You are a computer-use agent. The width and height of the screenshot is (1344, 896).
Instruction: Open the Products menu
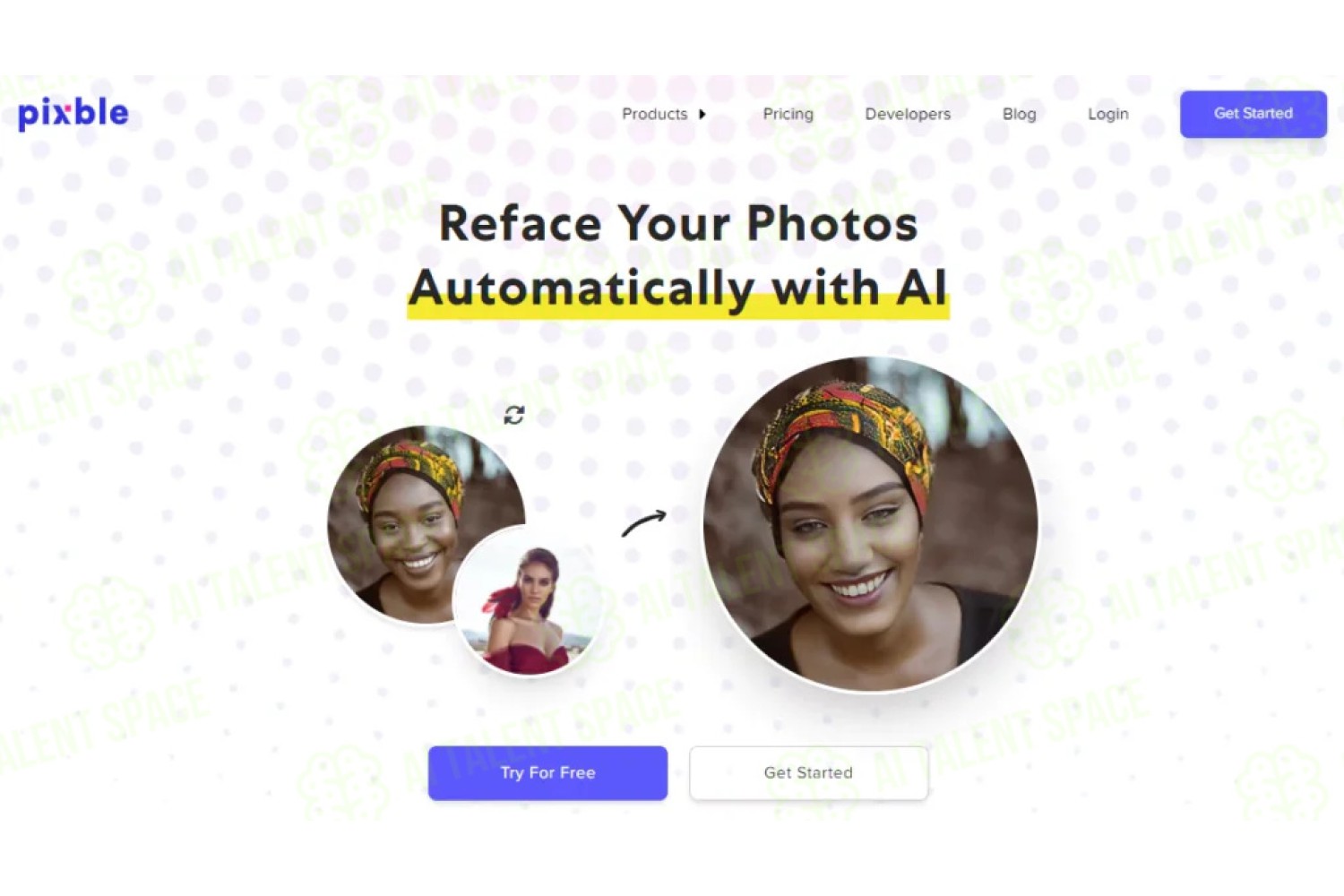tap(654, 114)
